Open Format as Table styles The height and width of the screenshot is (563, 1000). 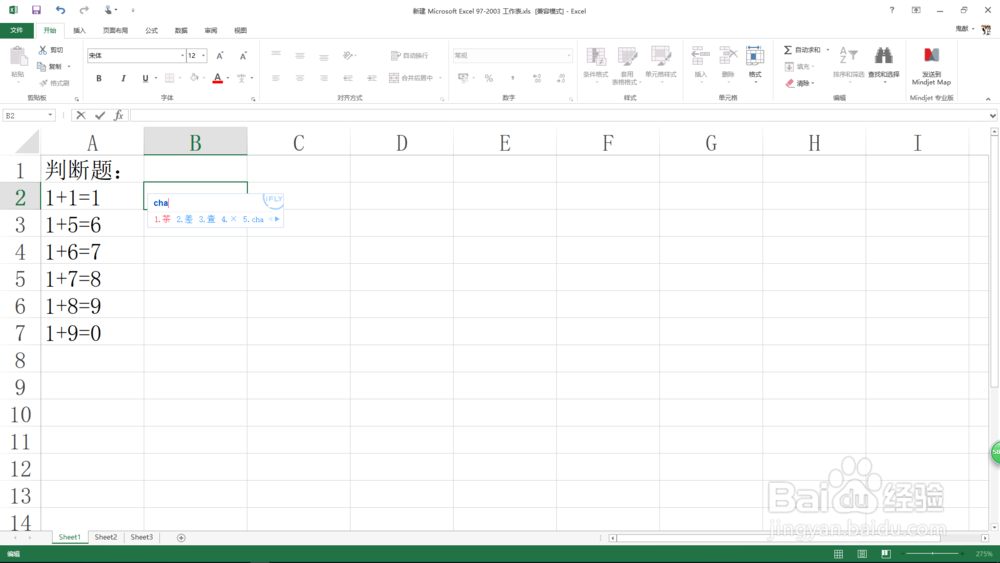pyautogui.click(x=627, y=64)
